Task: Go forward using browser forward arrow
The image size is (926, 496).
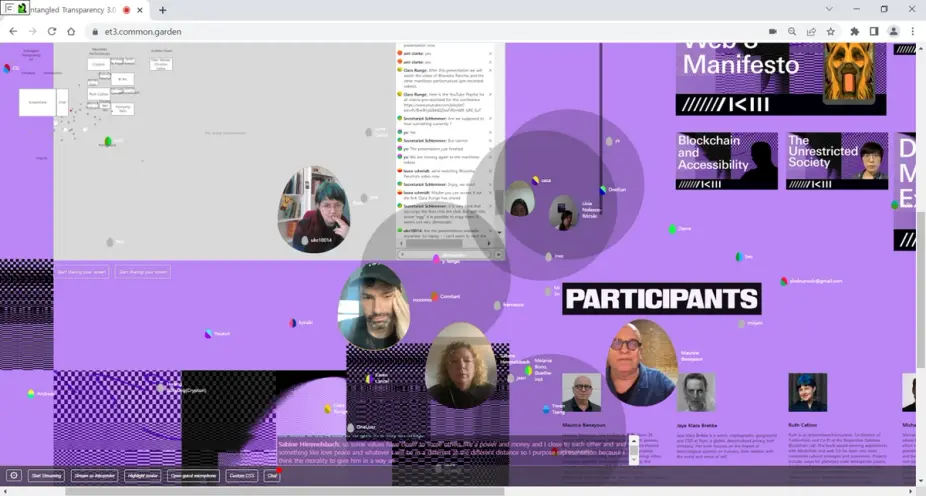Action: pyautogui.click(x=32, y=31)
